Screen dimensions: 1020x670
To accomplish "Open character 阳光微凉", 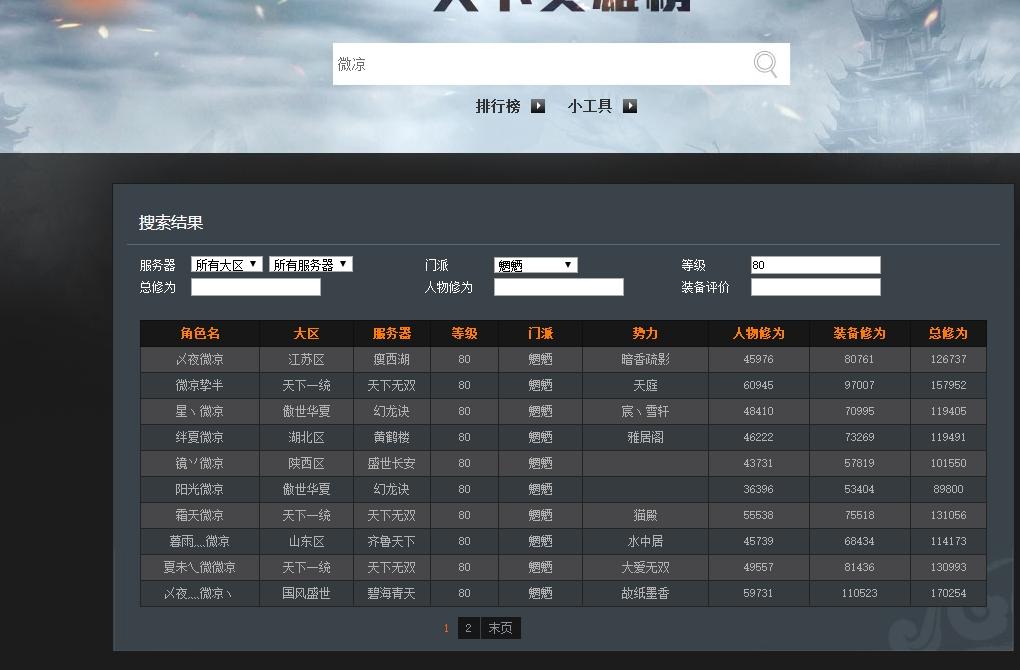I will tap(200, 489).
